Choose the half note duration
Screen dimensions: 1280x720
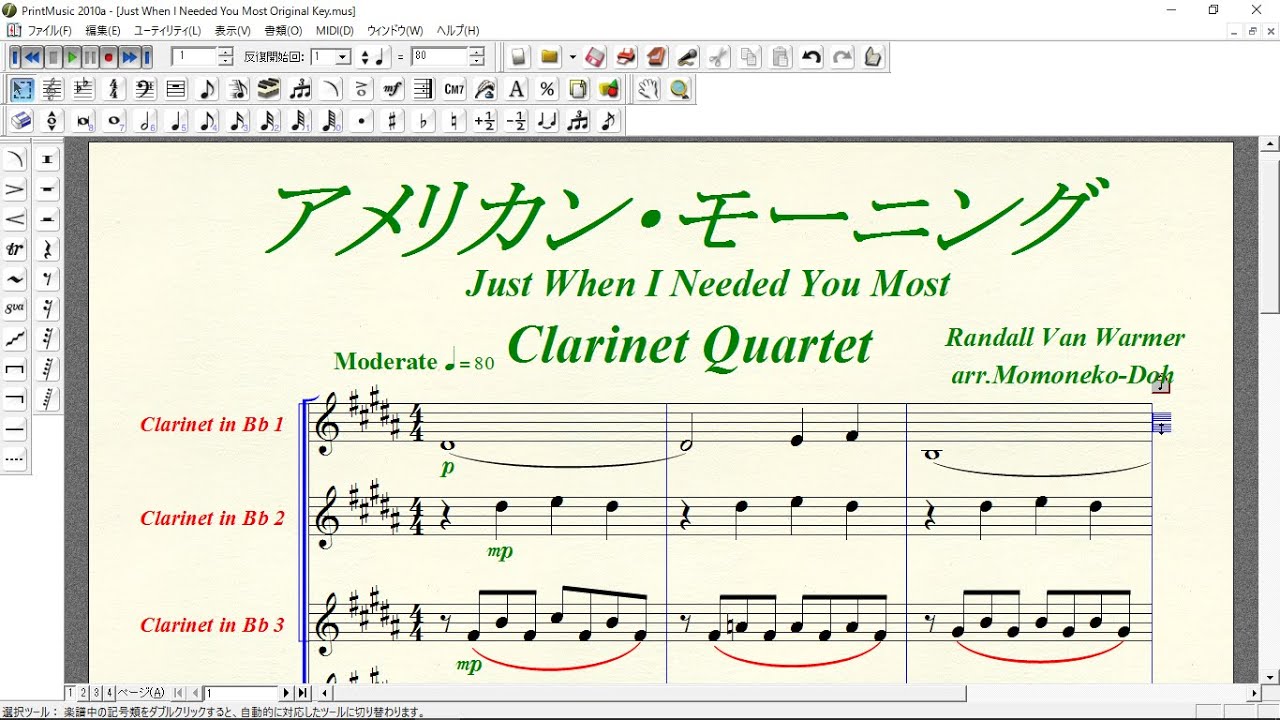tap(145, 121)
